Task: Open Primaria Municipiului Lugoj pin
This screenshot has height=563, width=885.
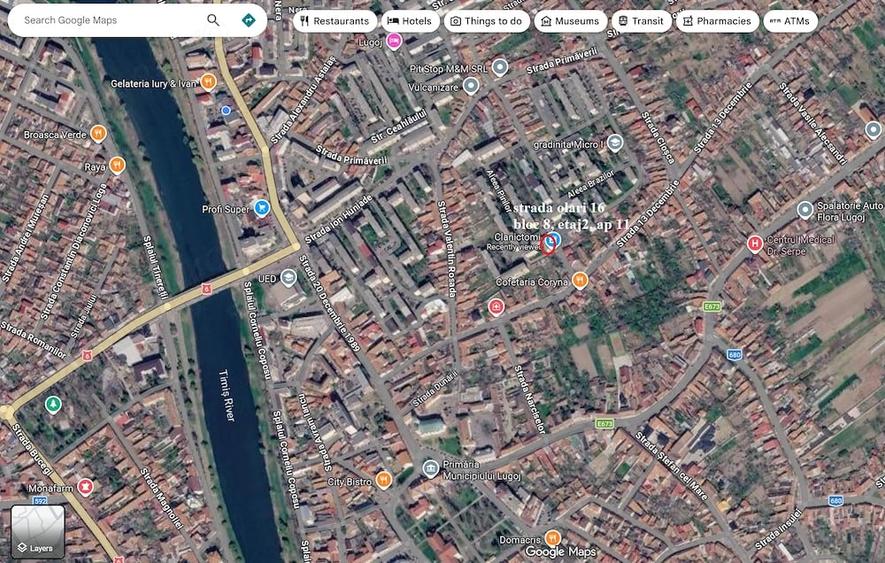Action: pos(431,468)
